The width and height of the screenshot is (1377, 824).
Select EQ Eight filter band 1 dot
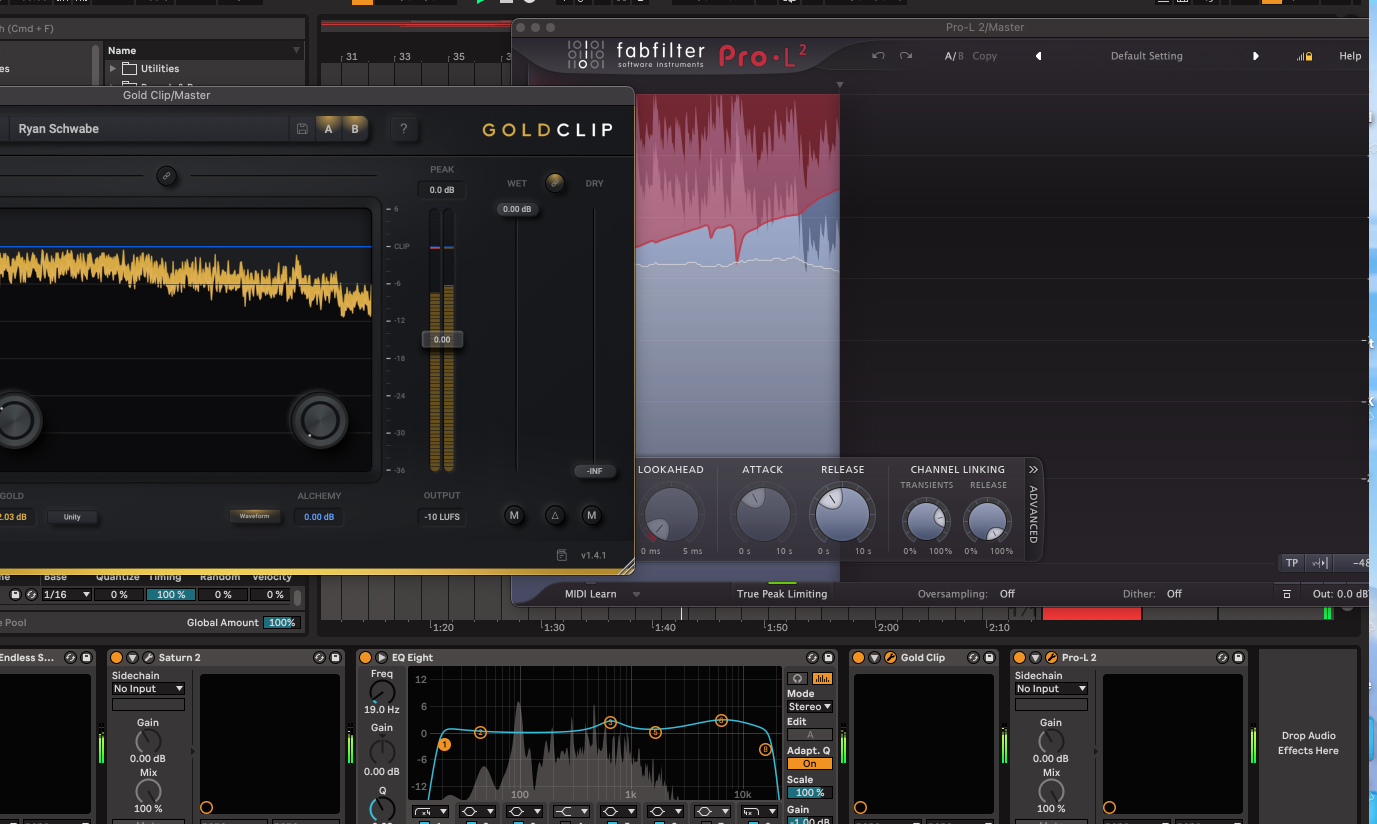click(444, 744)
